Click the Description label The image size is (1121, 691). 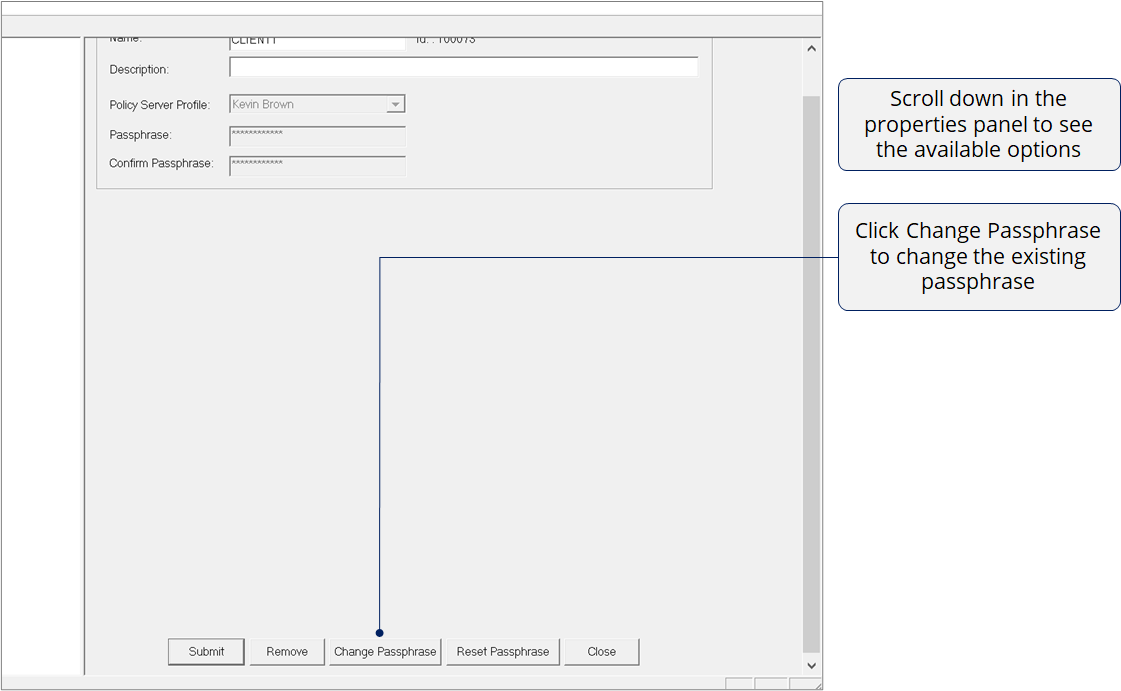point(139,70)
